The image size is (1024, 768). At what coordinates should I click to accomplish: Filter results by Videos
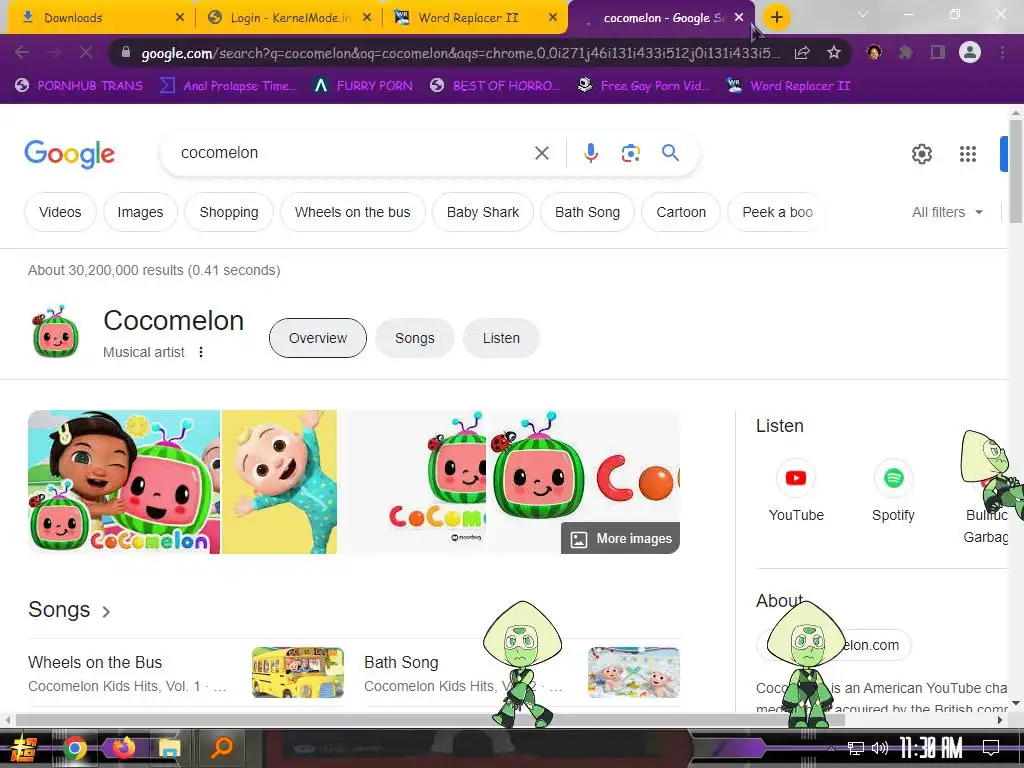60,212
